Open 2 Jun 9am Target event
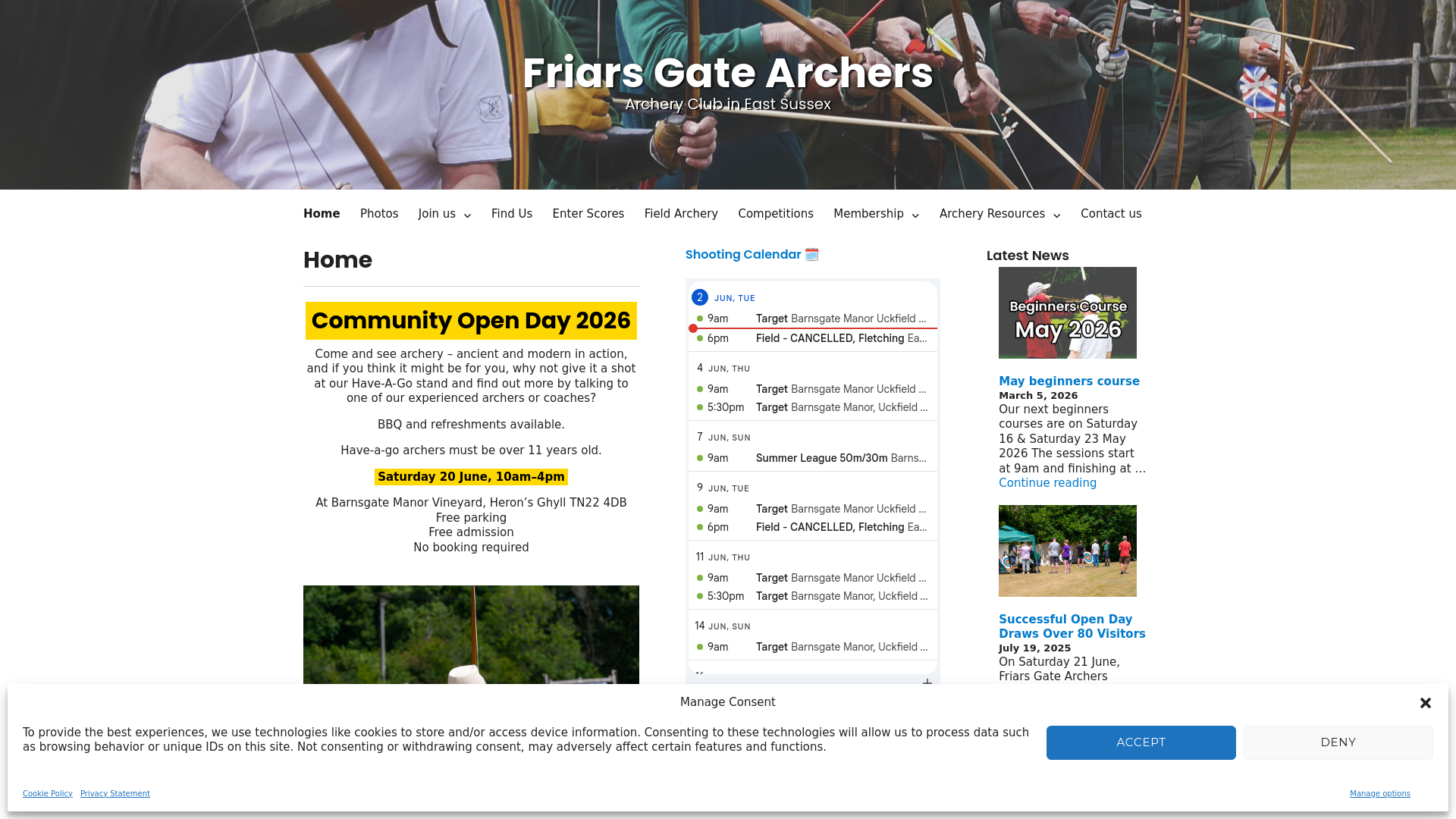 (x=813, y=318)
